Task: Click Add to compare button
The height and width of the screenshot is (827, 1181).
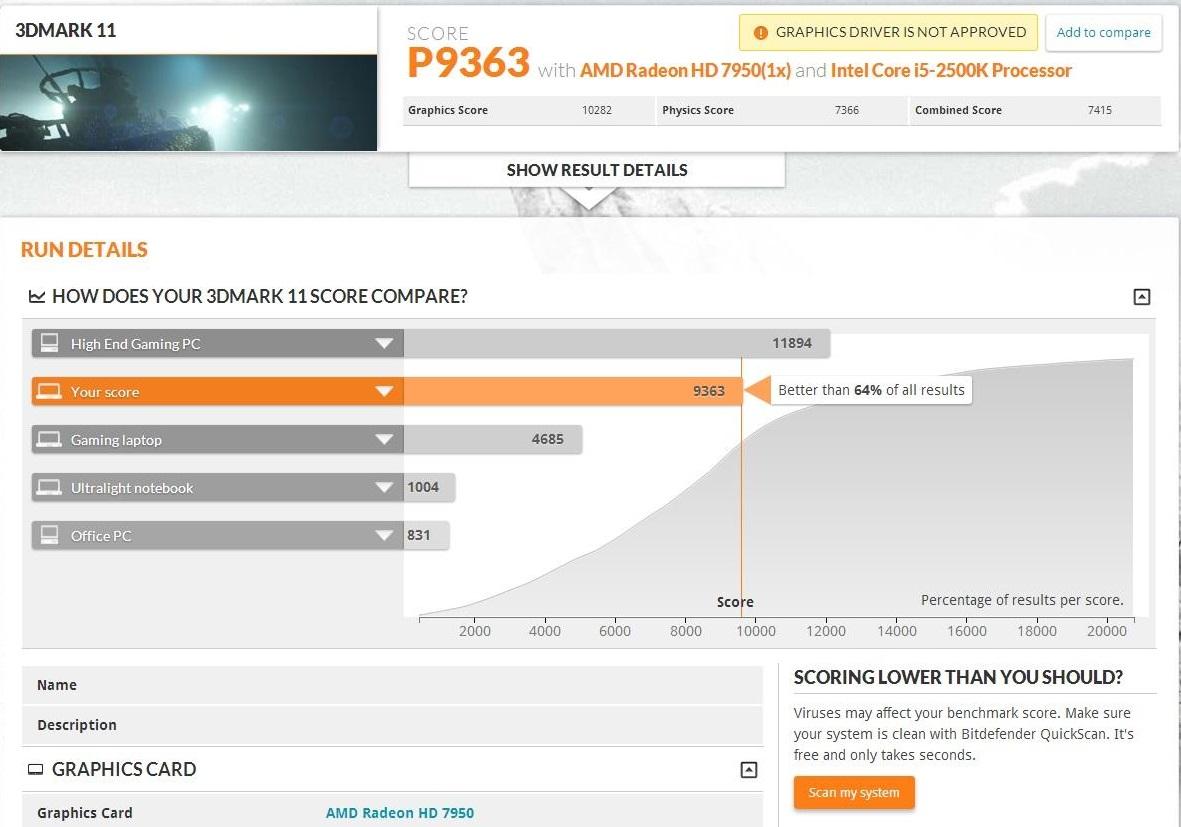Action: point(1103,32)
